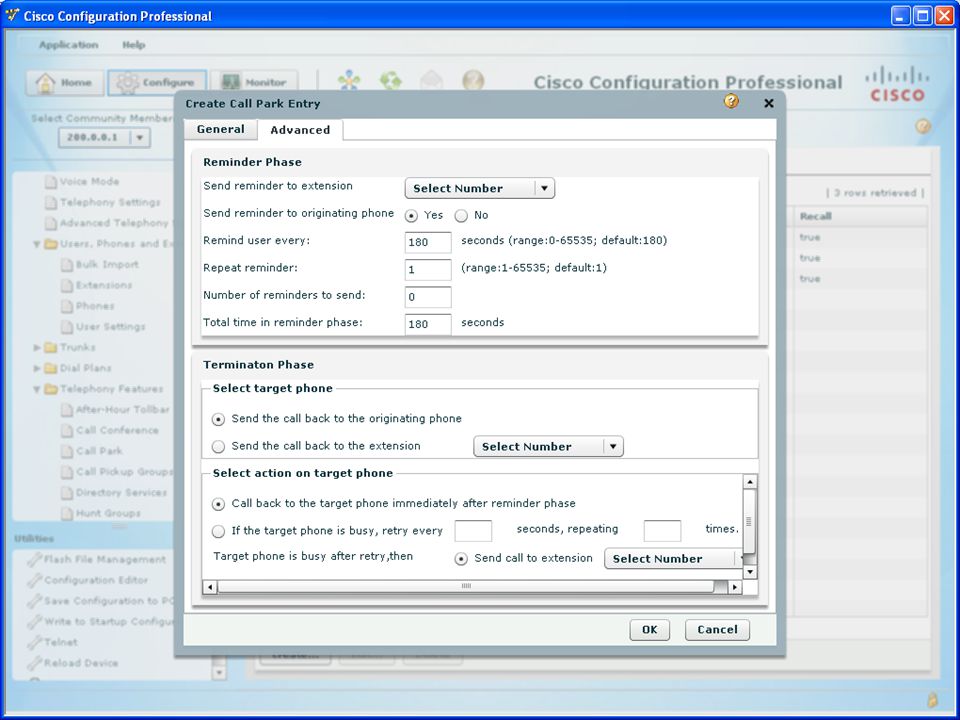
Task: Click Cancel in Call Park dialog
Action: pyautogui.click(x=717, y=630)
